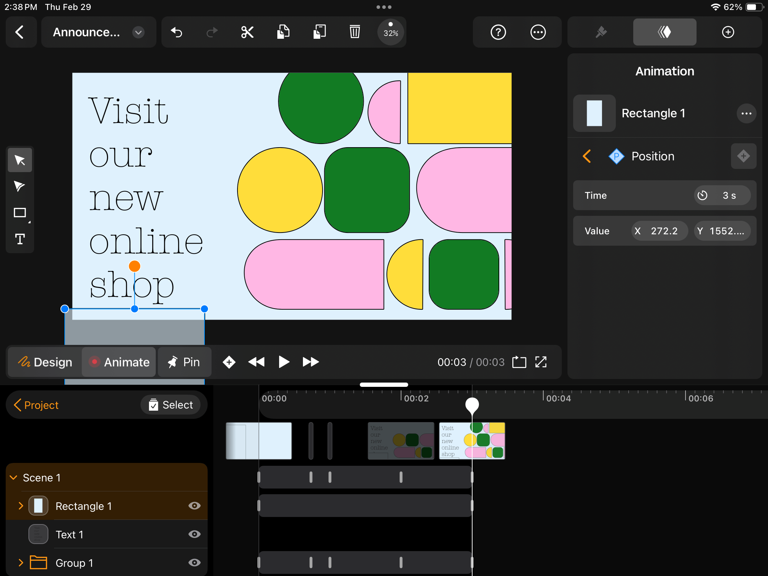Screen dimensions: 768x576
Task: Open the 32% zoom control
Action: 390,32
